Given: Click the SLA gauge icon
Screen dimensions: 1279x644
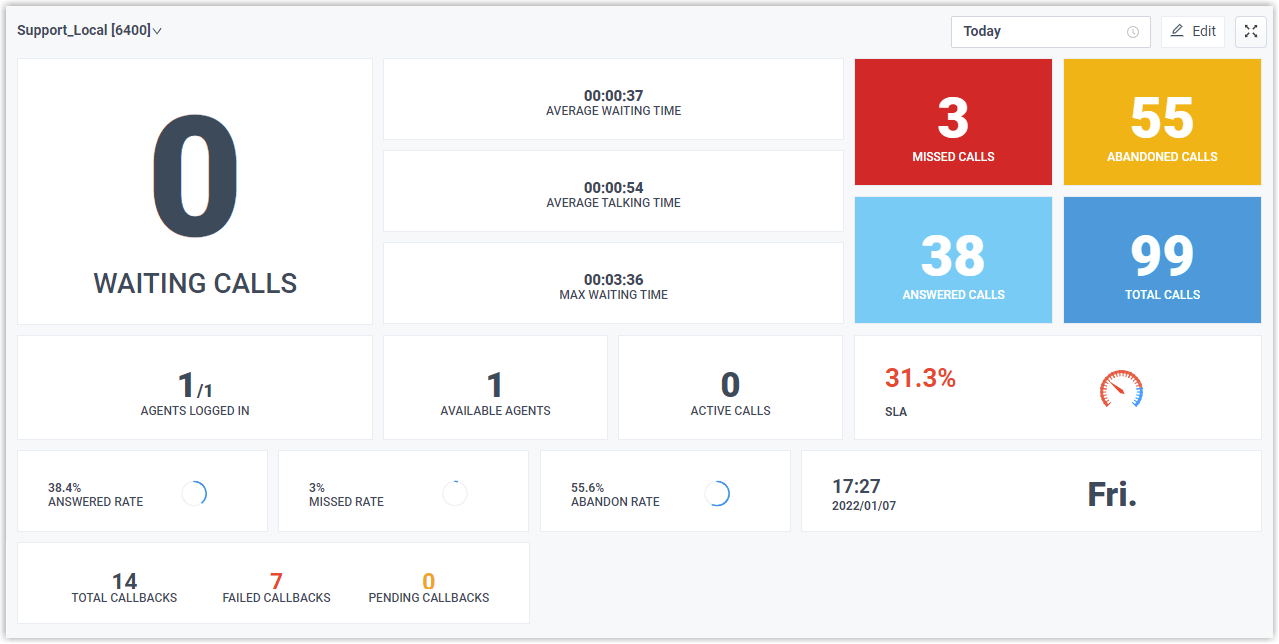Looking at the screenshot, I should 1121,389.
